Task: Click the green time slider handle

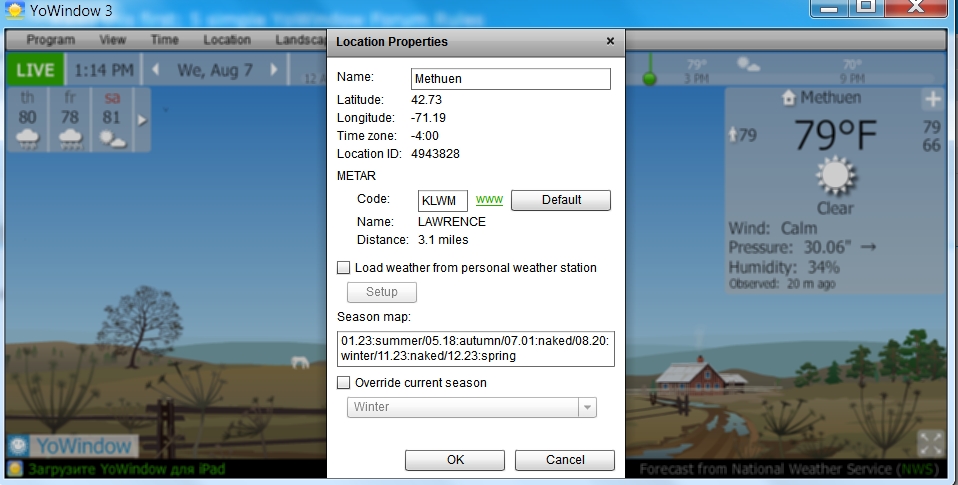Action: 650,77
